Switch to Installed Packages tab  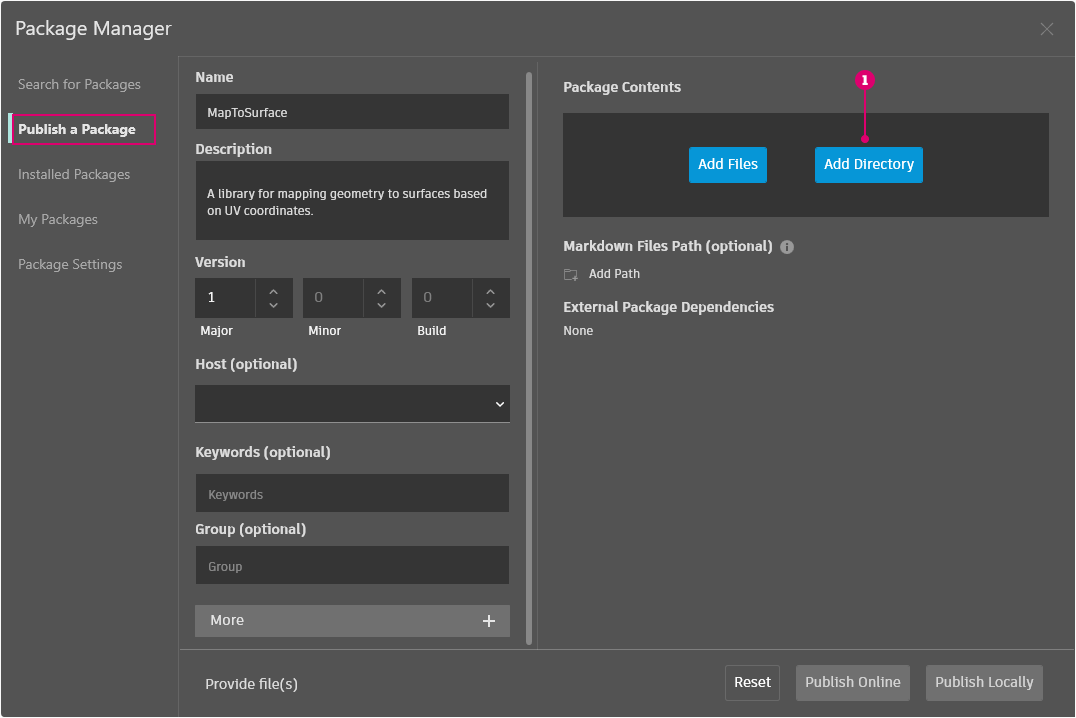[x=74, y=175]
